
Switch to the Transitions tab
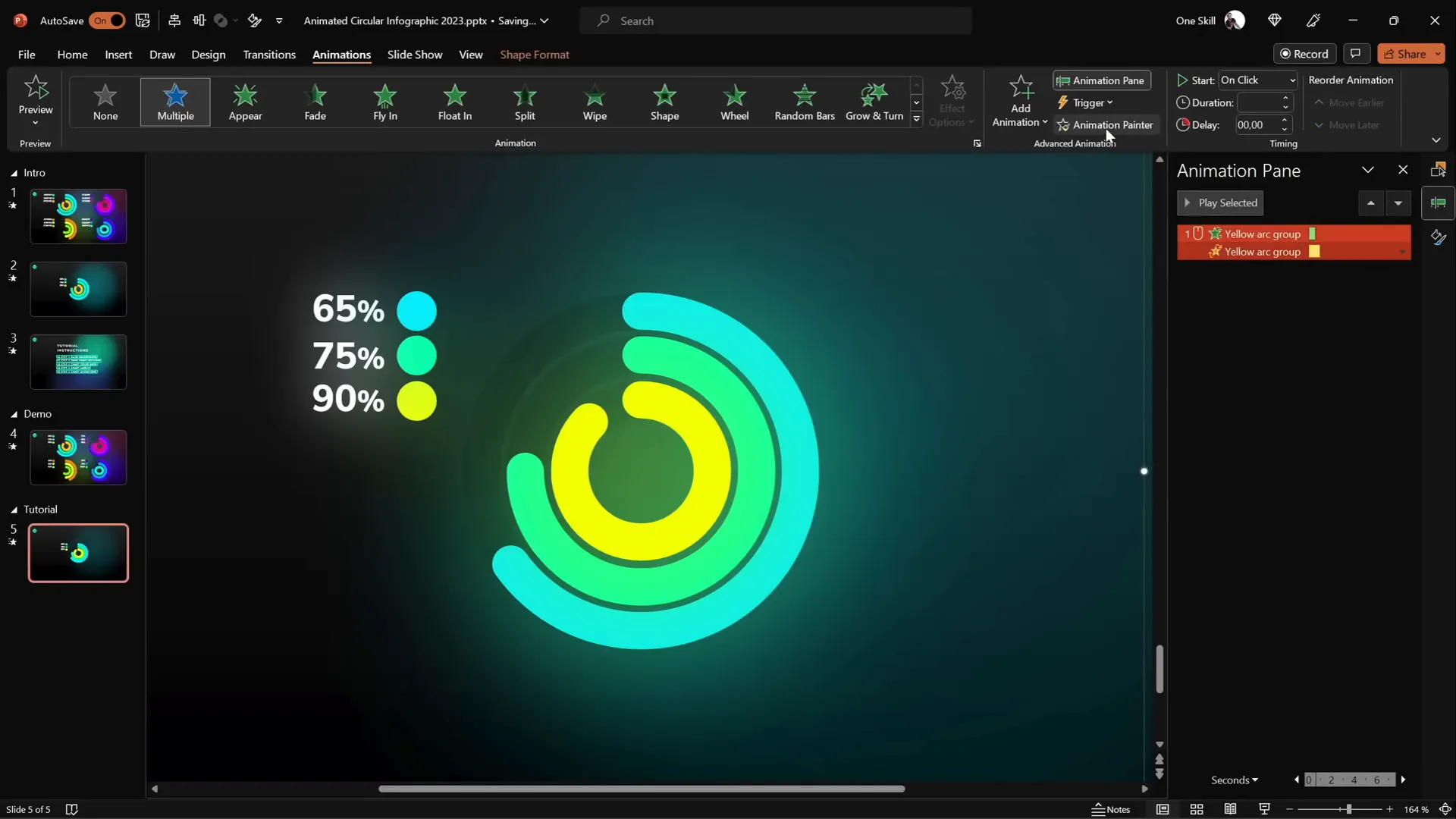tap(269, 55)
